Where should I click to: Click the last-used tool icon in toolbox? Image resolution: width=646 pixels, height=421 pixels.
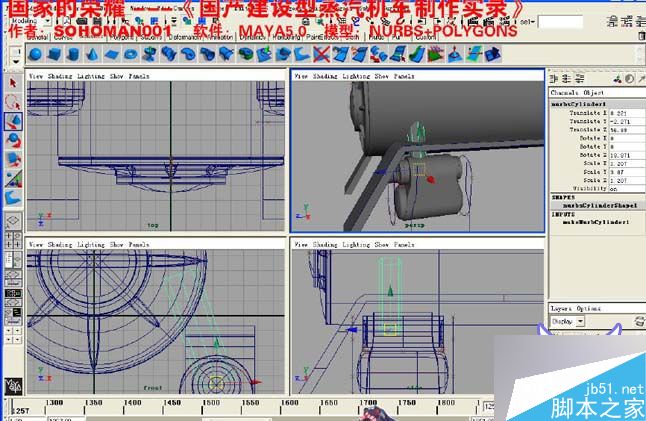click(x=13, y=197)
